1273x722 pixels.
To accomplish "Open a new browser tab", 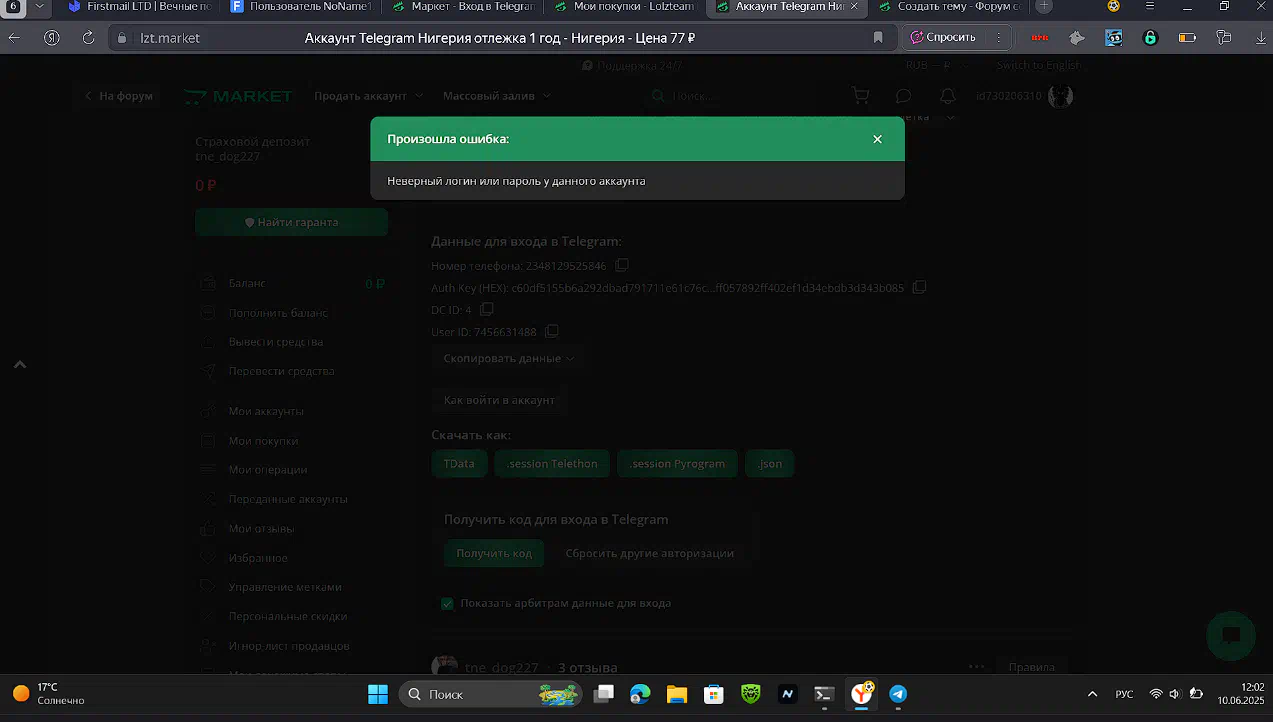I will click(1044, 6).
